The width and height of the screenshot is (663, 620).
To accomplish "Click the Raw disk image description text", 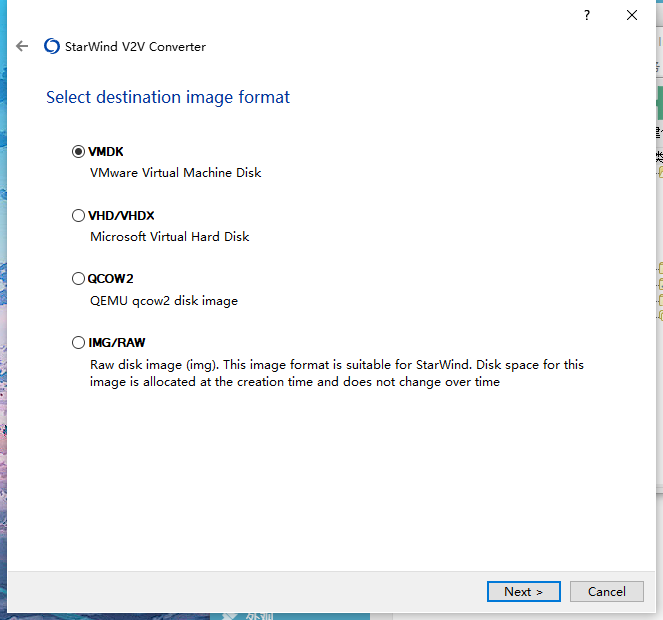I will [x=337, y=373].
